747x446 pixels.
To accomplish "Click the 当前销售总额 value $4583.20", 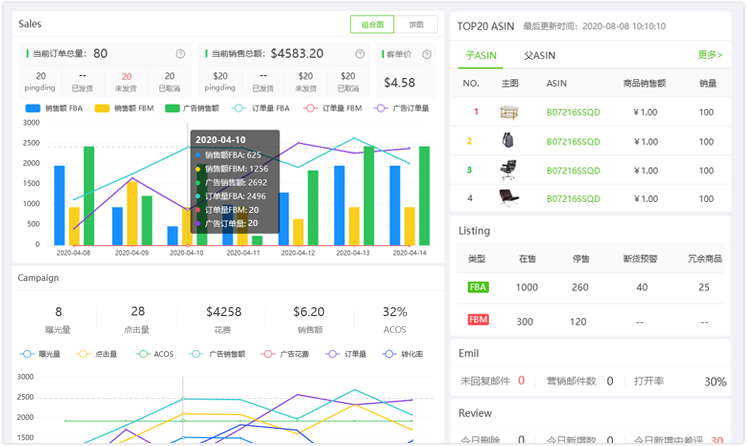I will [x=297, y=53].
